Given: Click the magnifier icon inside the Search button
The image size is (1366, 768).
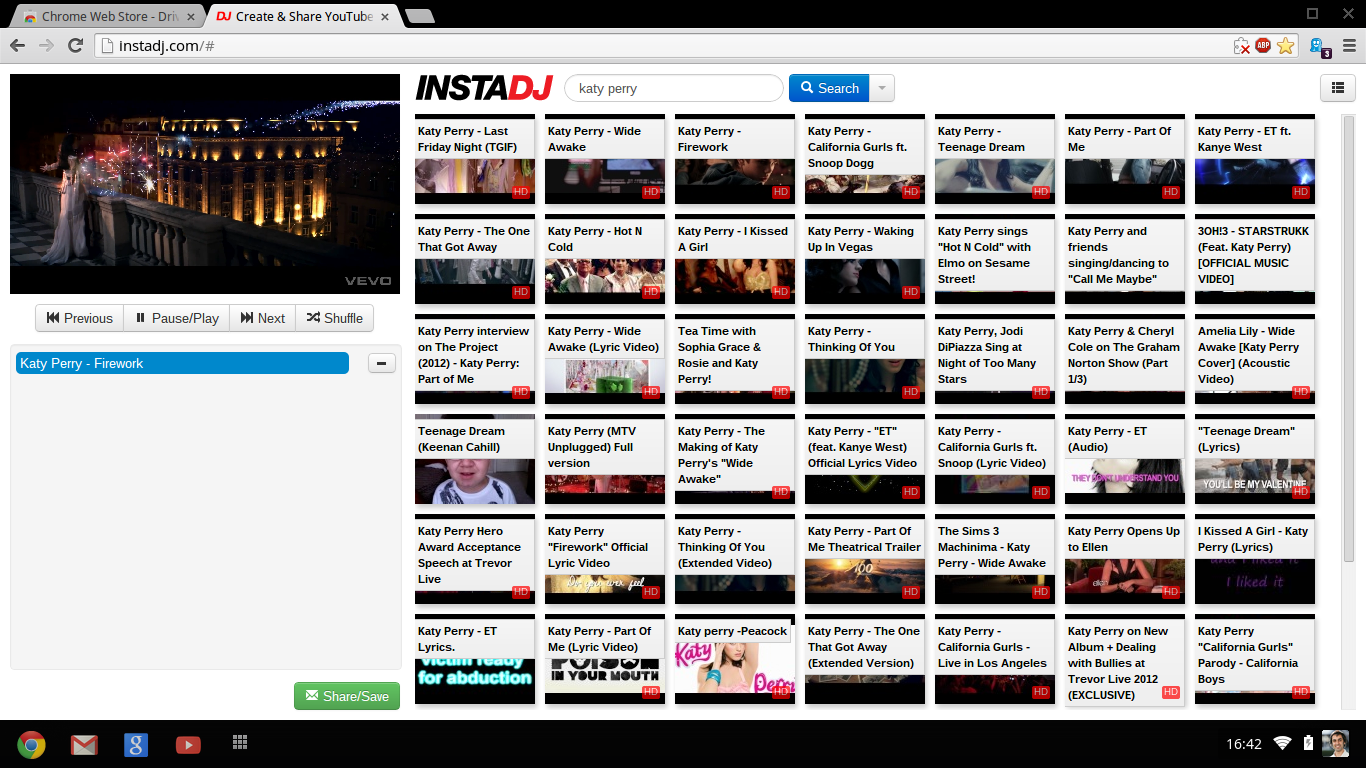Looking at the screenshot, I should click(807, 88).
